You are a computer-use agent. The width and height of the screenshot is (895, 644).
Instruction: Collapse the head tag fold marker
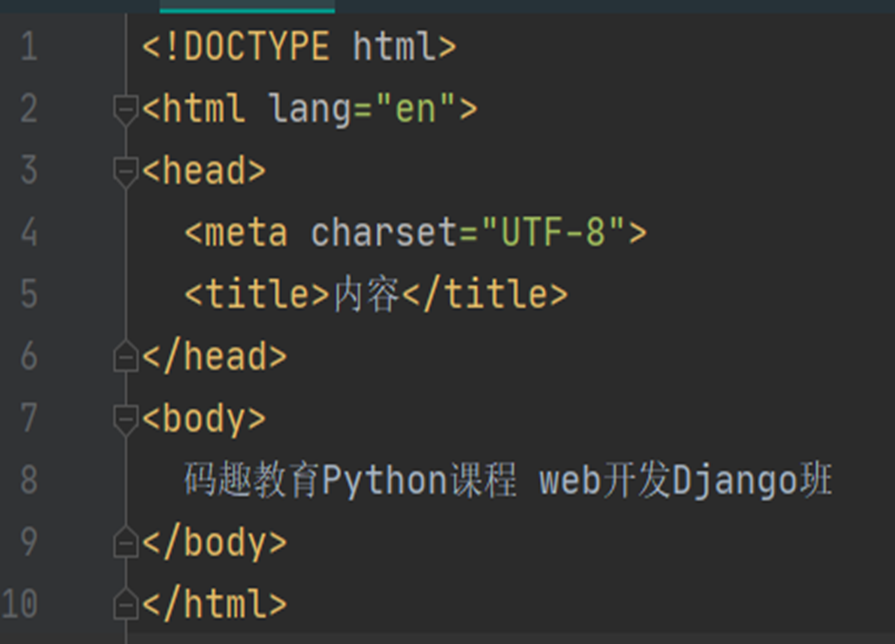(x=126, y=172)
